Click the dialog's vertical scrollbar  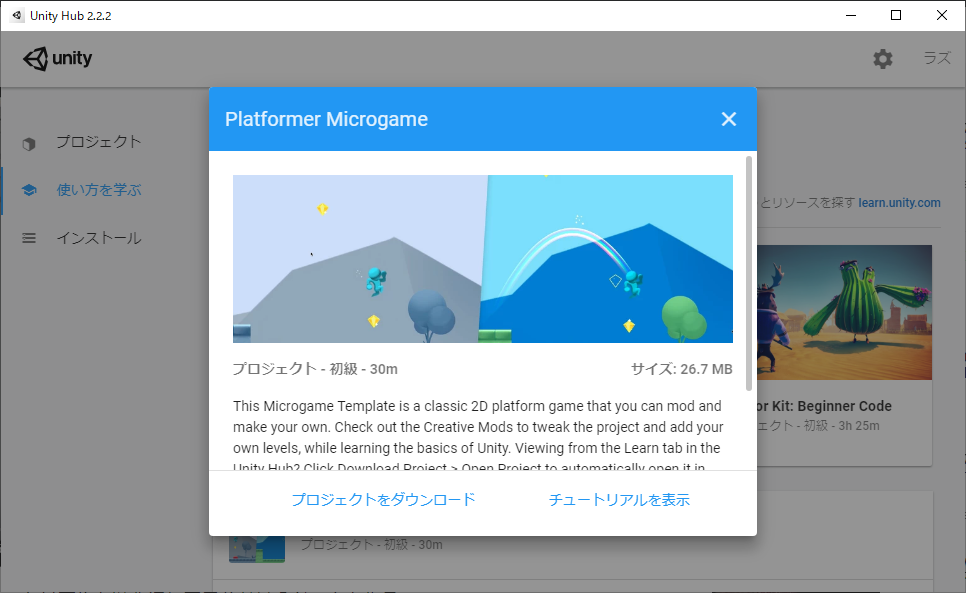click(749, 273)
